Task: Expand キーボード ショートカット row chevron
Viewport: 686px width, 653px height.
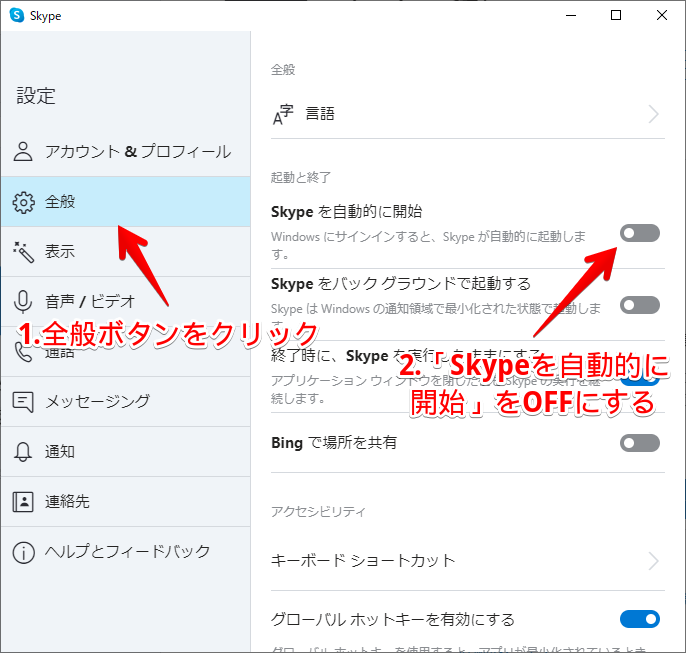Action: pos(654,561)
